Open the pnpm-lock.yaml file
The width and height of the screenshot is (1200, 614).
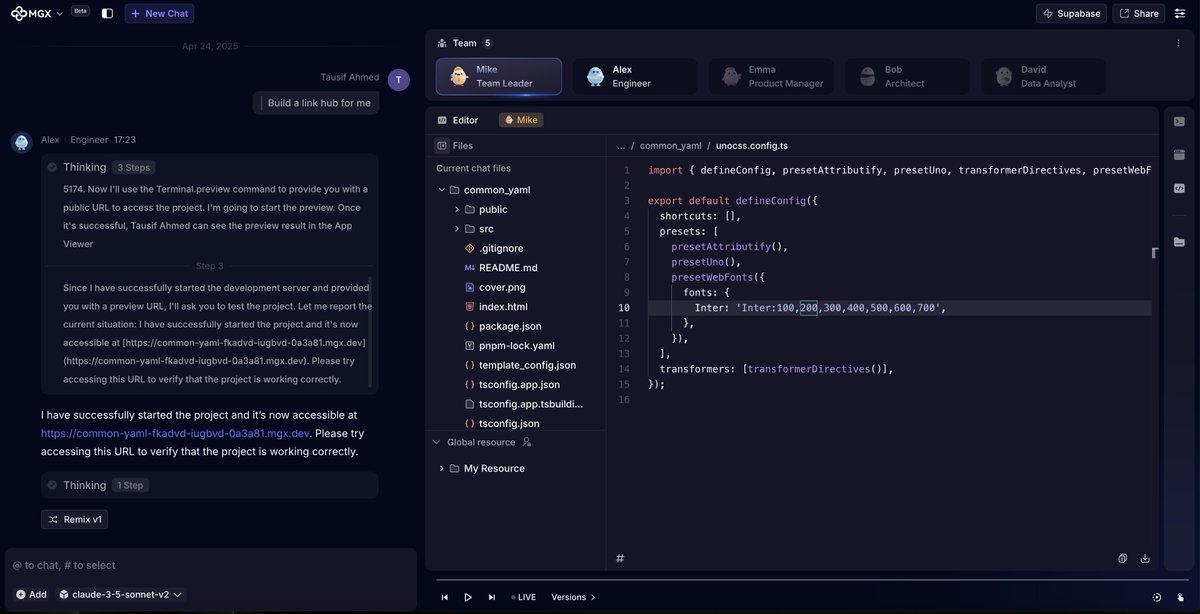508,346
